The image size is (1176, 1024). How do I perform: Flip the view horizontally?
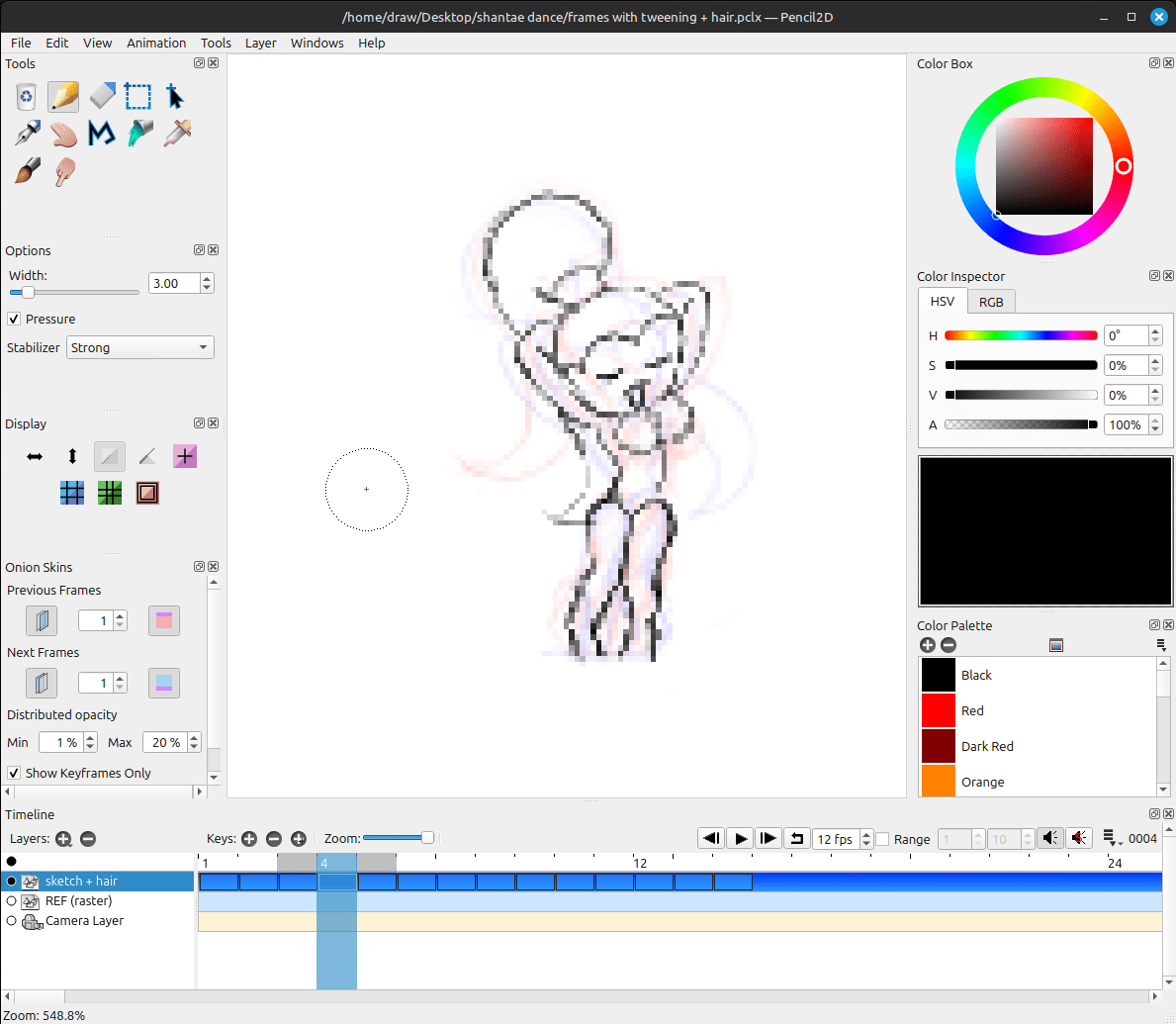point(35,456)
